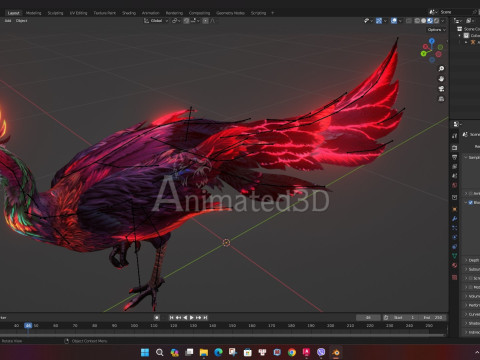Open Blender from the Windows taskbar
Viewport: 480px width, 360px height.
336,352
